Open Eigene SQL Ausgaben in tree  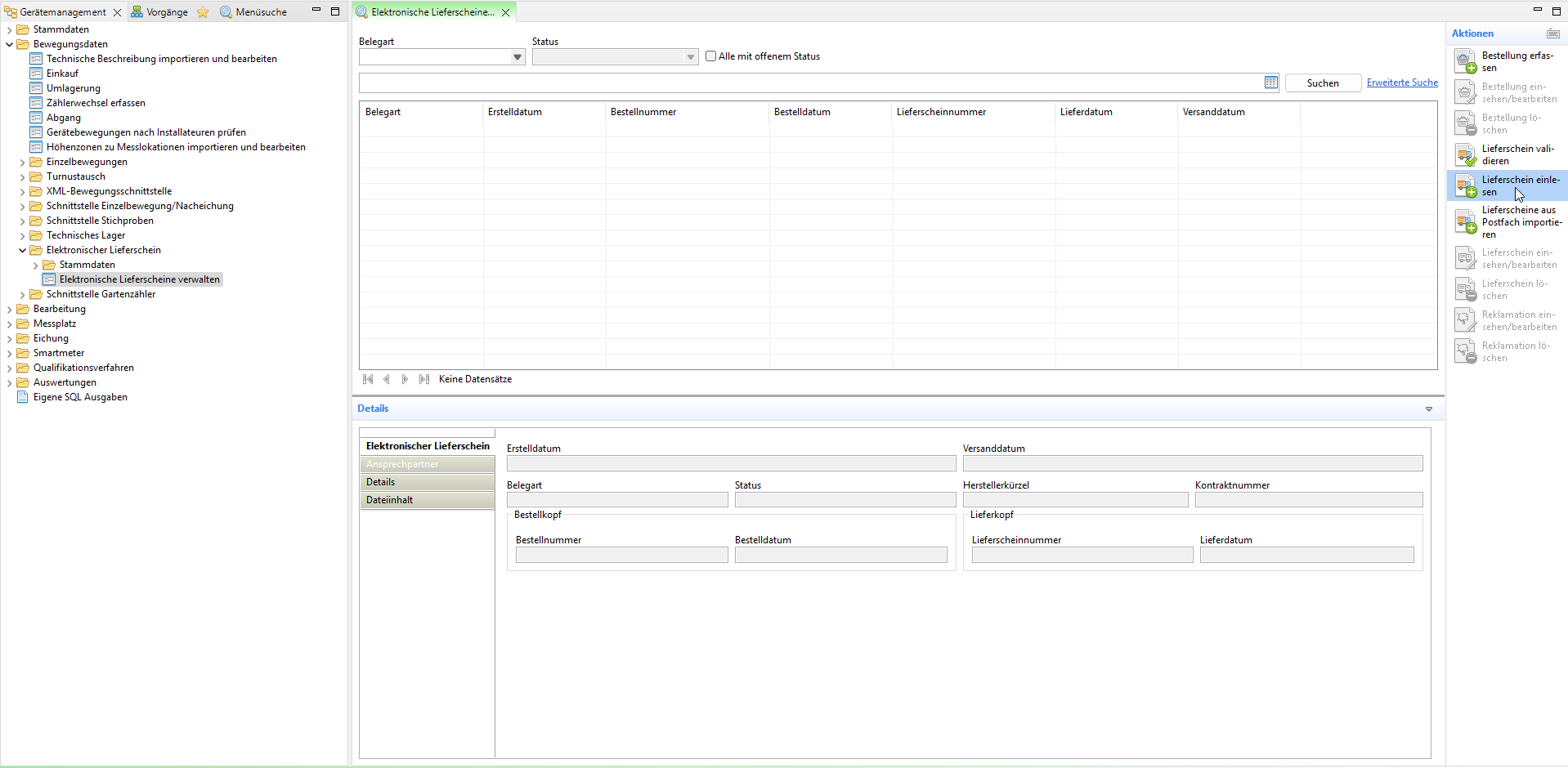point(80,397)
